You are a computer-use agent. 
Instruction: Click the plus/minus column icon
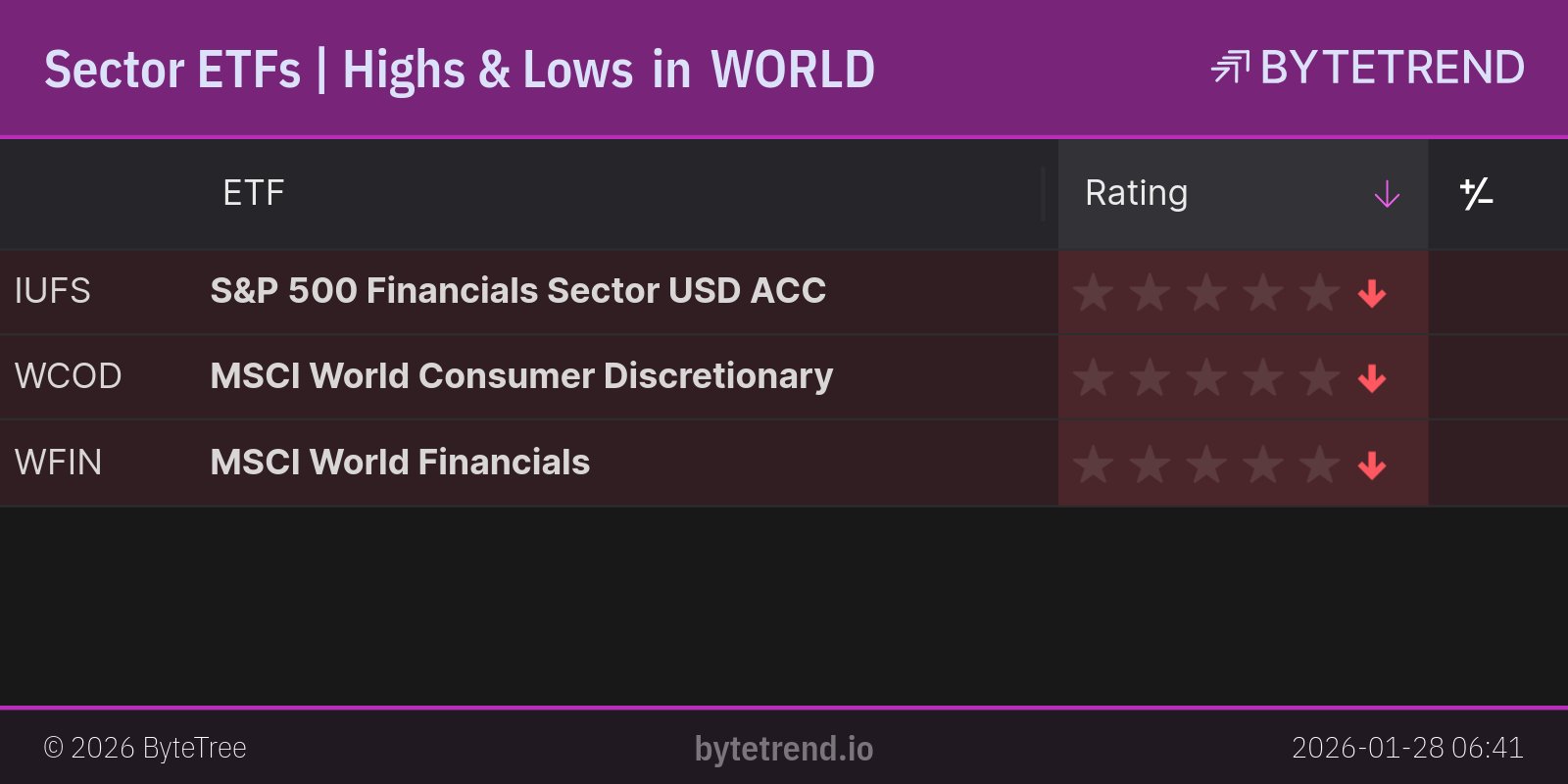click(1476, 194)
